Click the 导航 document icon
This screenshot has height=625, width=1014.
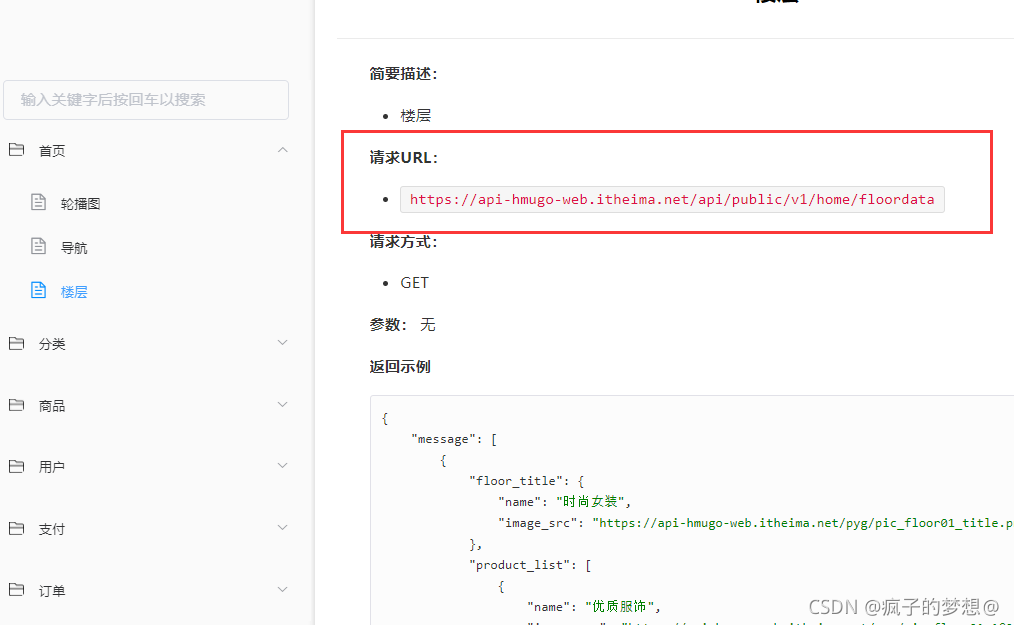click(x=39, y=247)
